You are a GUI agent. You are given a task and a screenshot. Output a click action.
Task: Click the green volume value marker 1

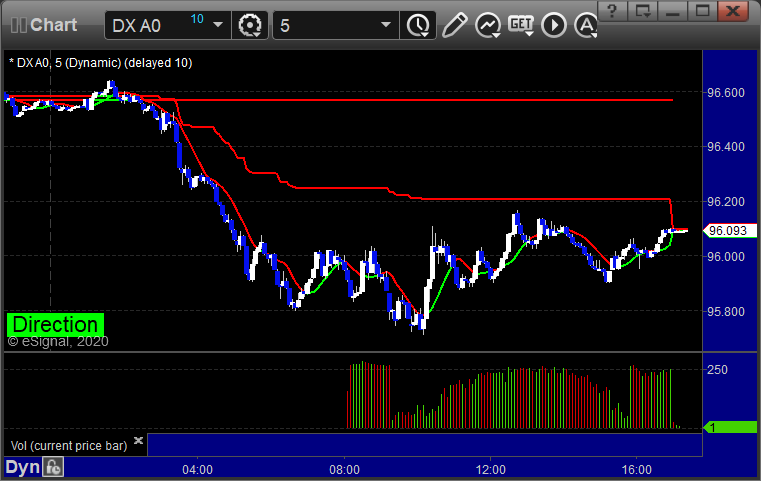[x=730, y=427]
